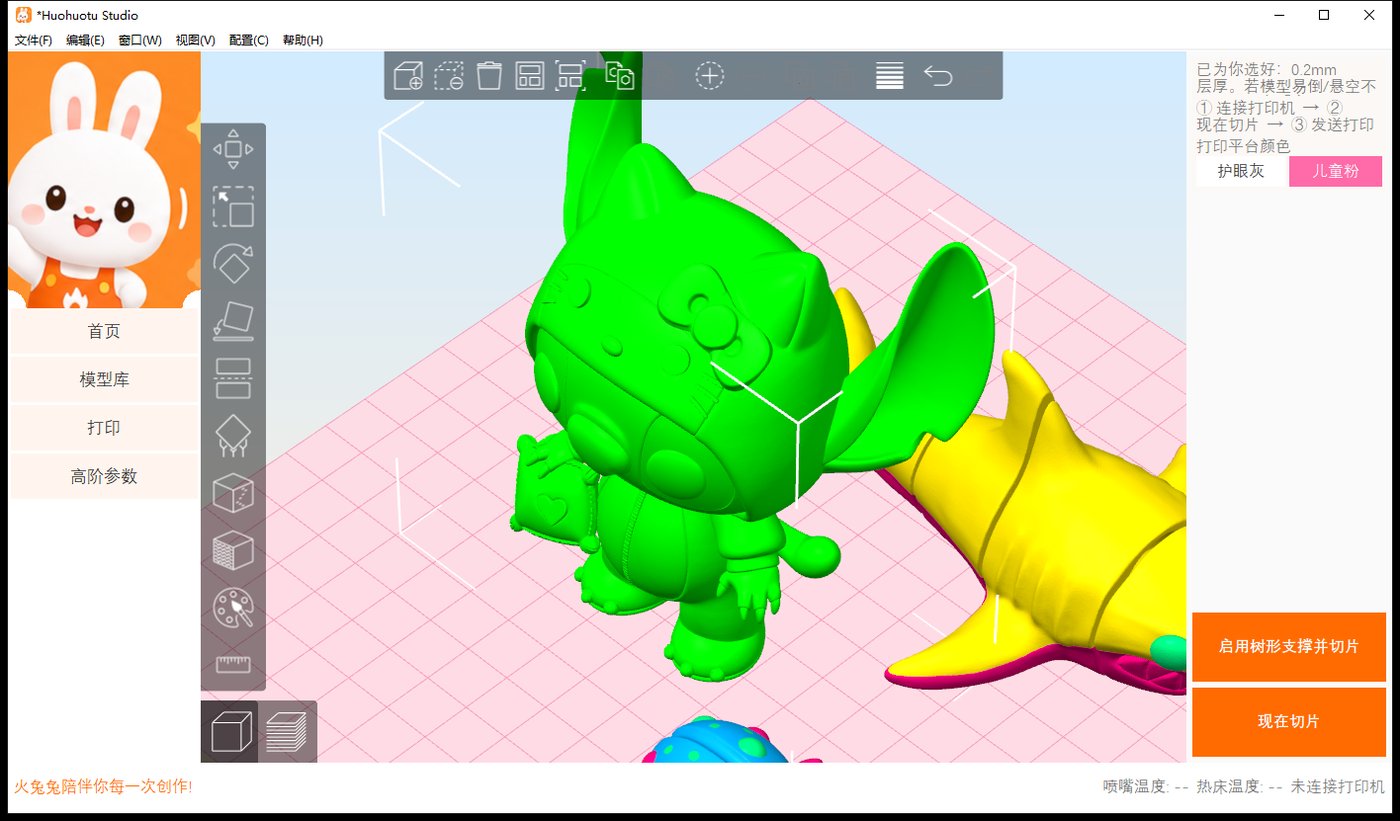Open the 模型库 tab
1400x821 pixels.
pos(104,380)
